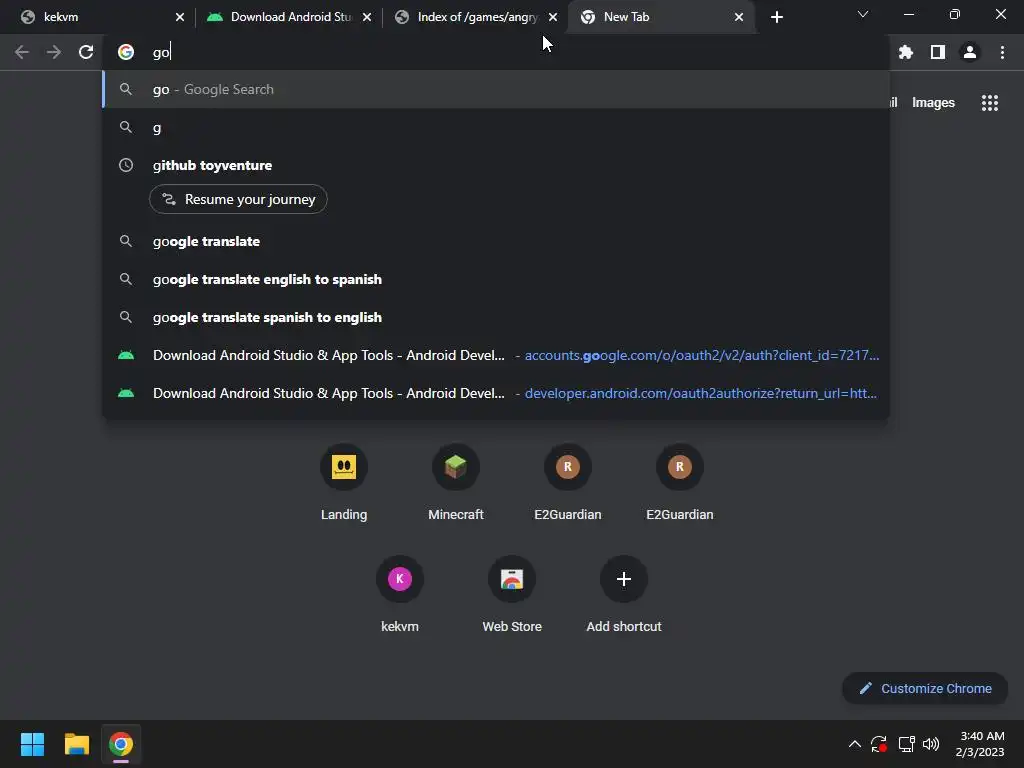Open Chrome's three-dot menu
Image resolution: width=1024 pixels, height=768 pixels.
click(1002, 52)
